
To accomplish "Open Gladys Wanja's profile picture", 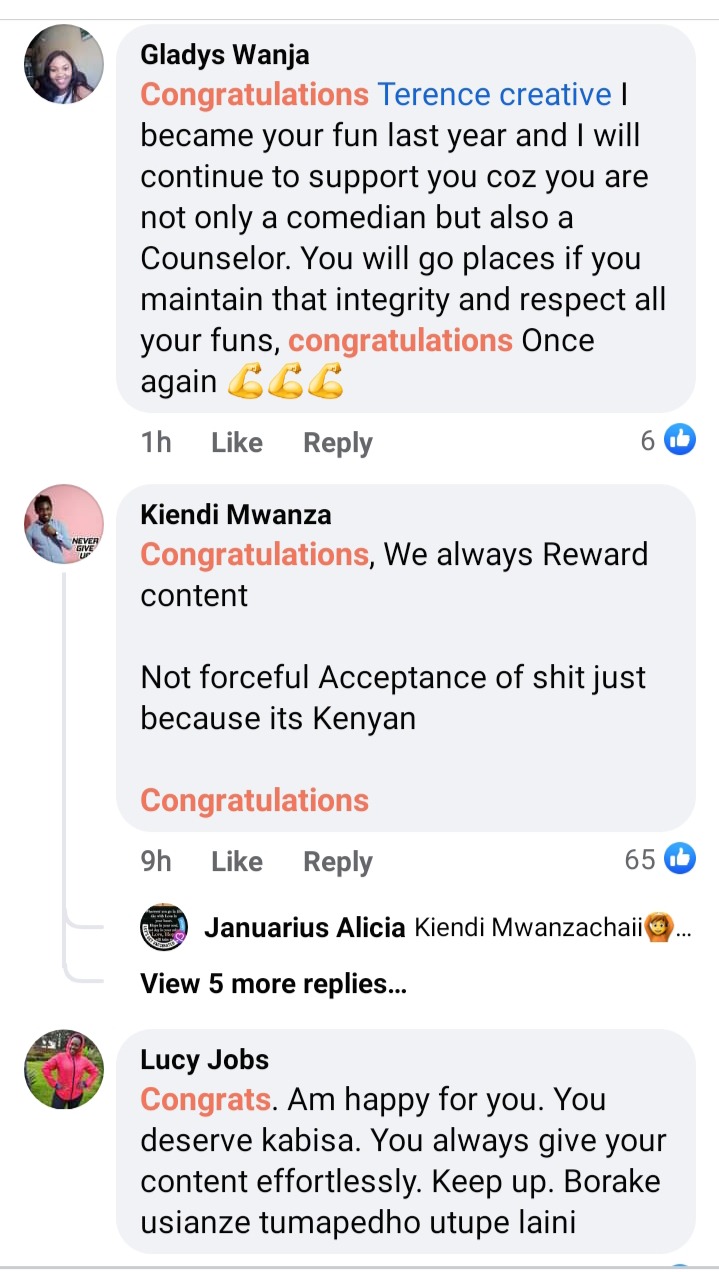I will point(64,64).
